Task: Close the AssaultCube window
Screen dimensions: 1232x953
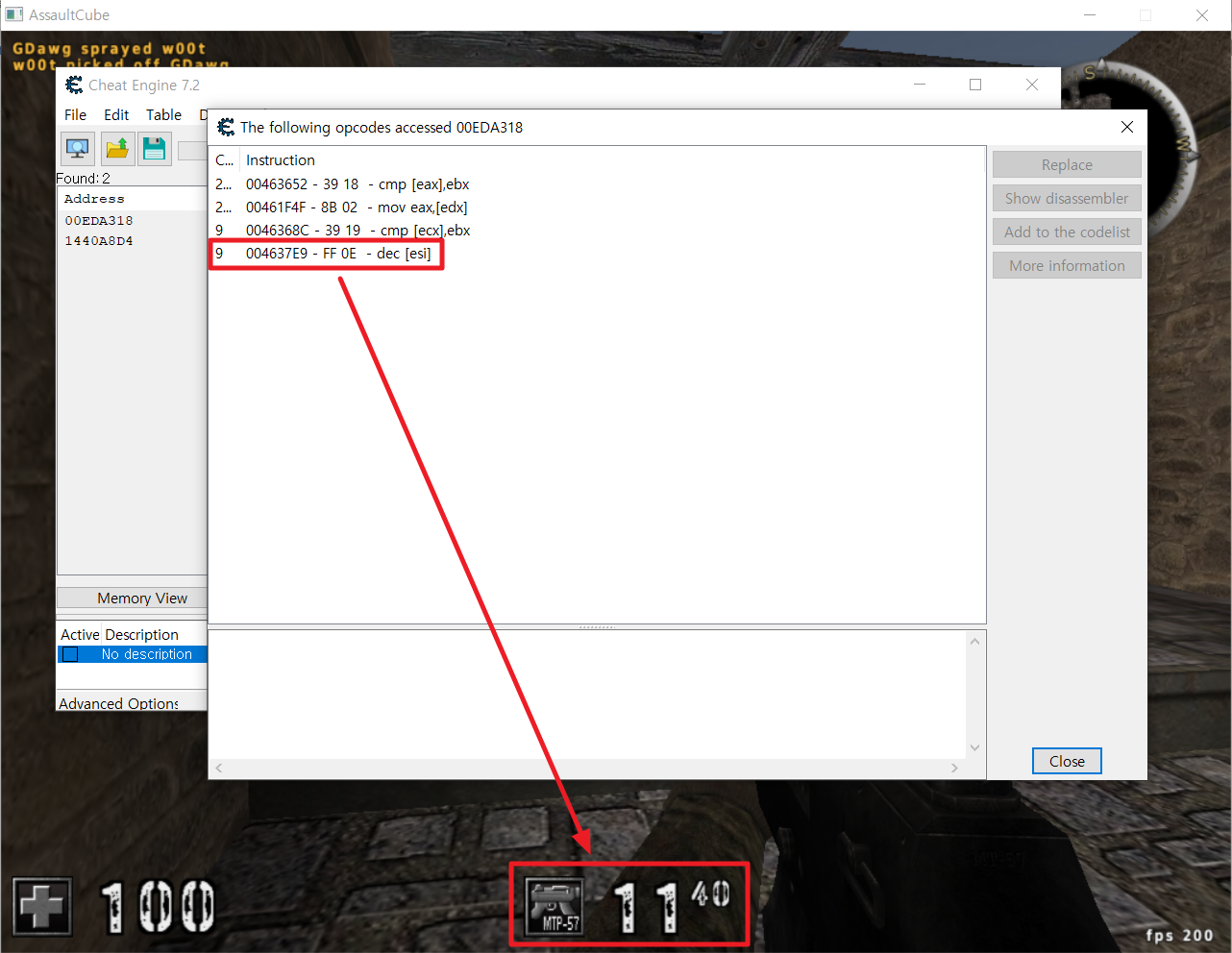Action: coord(1202,14)
